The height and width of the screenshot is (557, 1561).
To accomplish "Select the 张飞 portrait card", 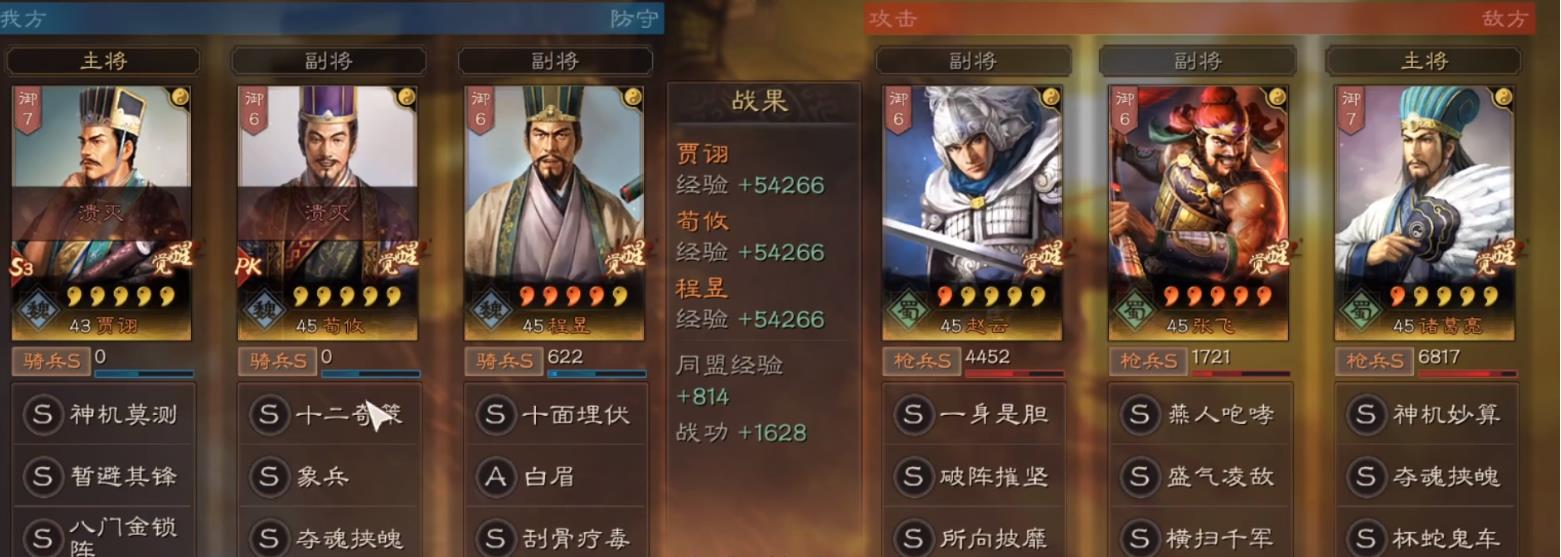I will pos(1198,212).
